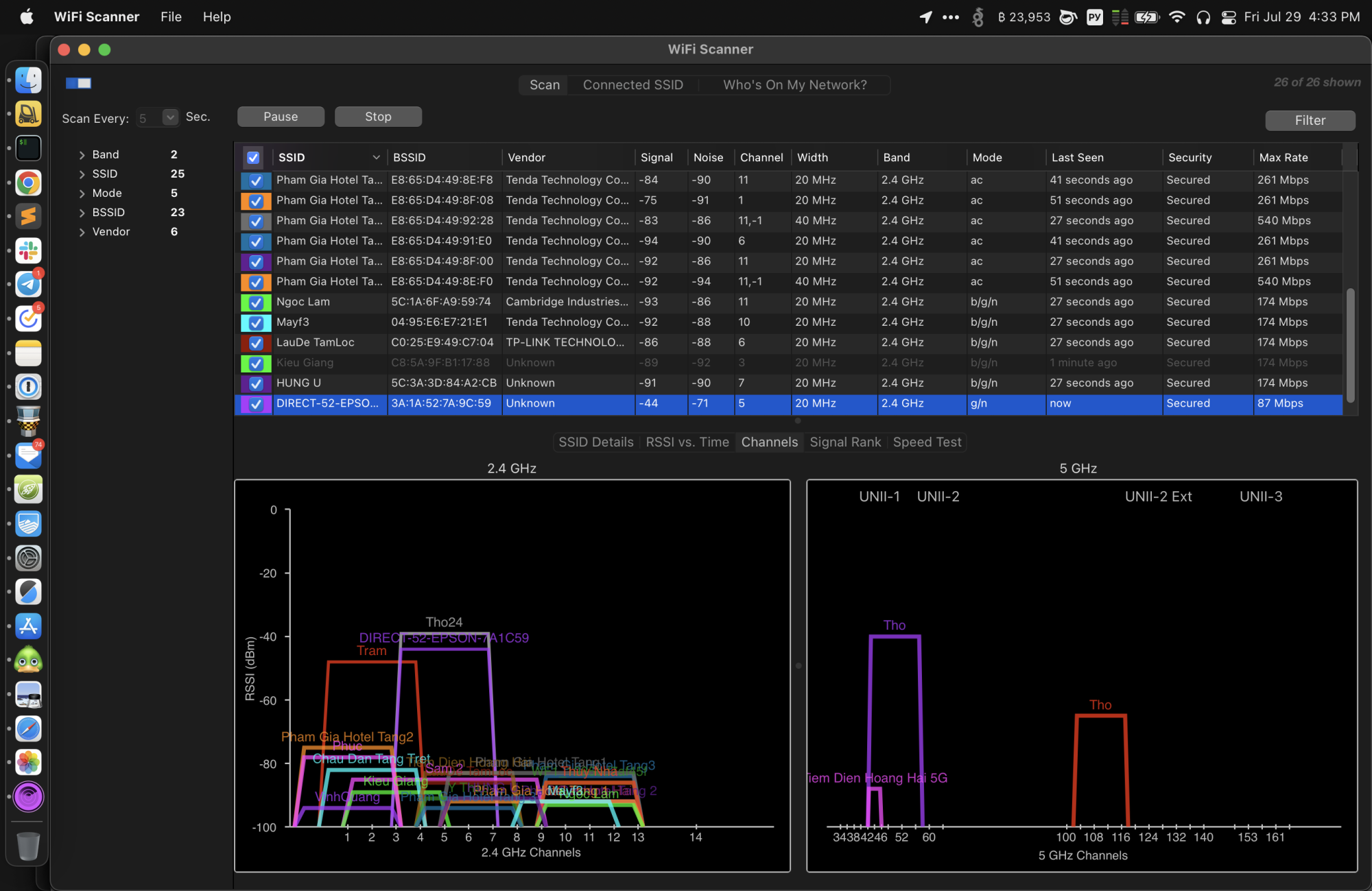Open the black and blue circle app
This screenshot has width=1372, height=891.
click(28, 592)
